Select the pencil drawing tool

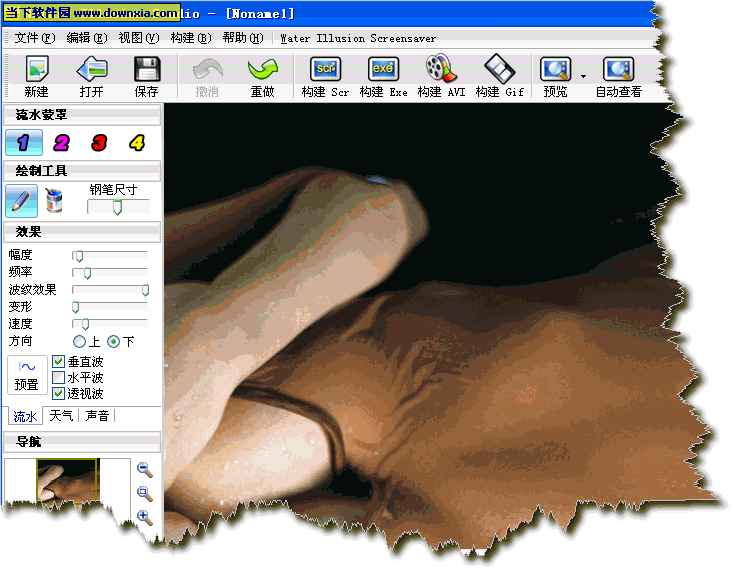pos(21,200)
